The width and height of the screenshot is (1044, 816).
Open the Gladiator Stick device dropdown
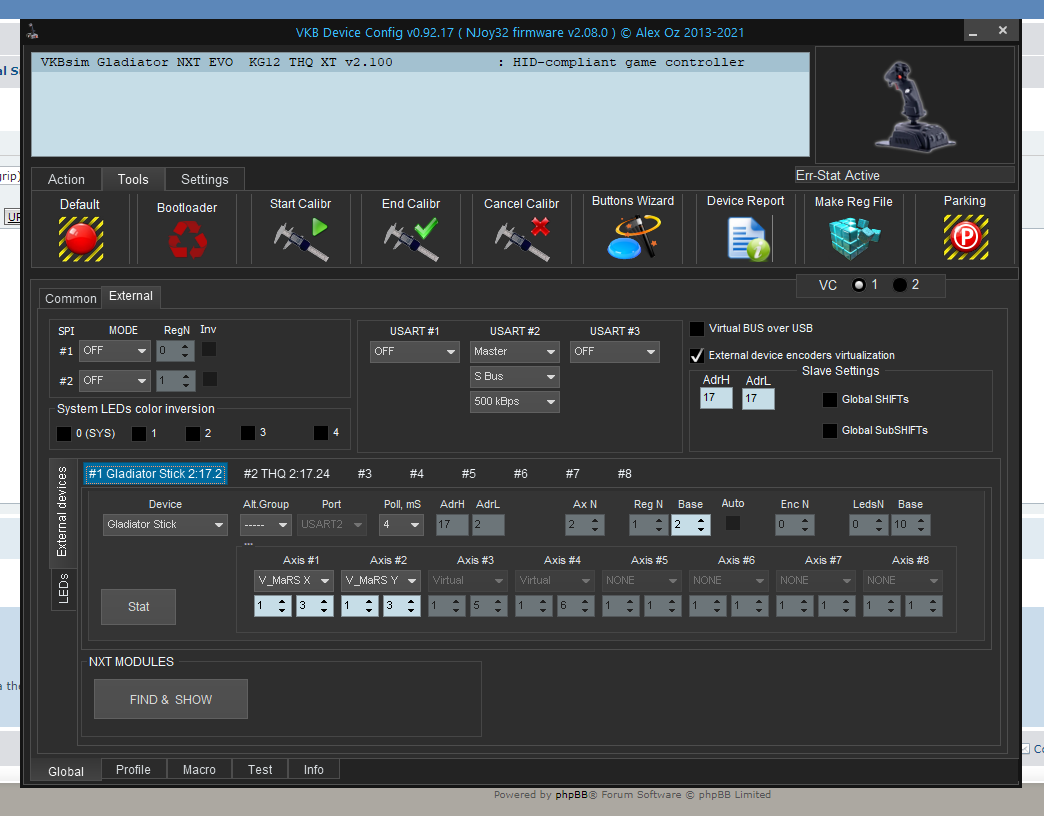166,525
